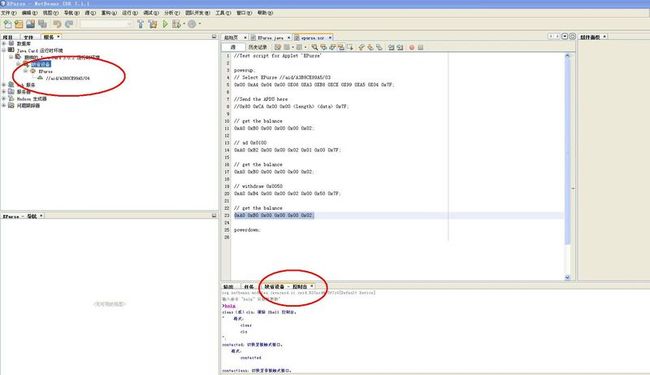Open the Help menu
Viewport: 650px width, 375px height.
pos(265,13)
